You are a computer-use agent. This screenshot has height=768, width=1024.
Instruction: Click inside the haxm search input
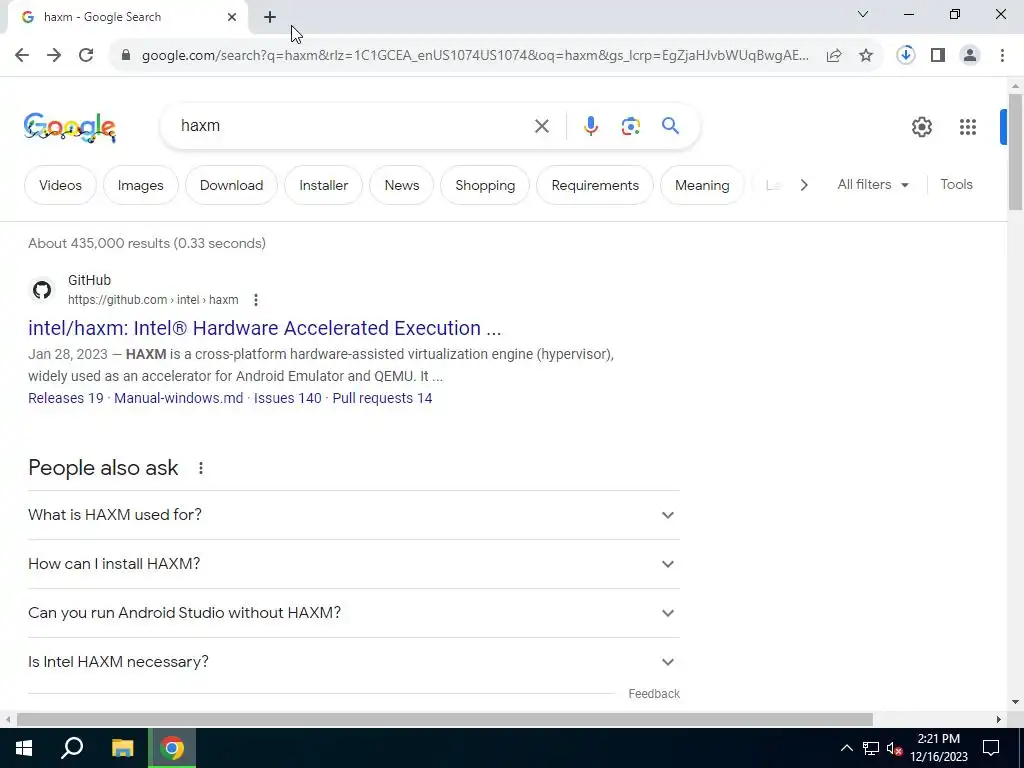click(x=353, y=126)
